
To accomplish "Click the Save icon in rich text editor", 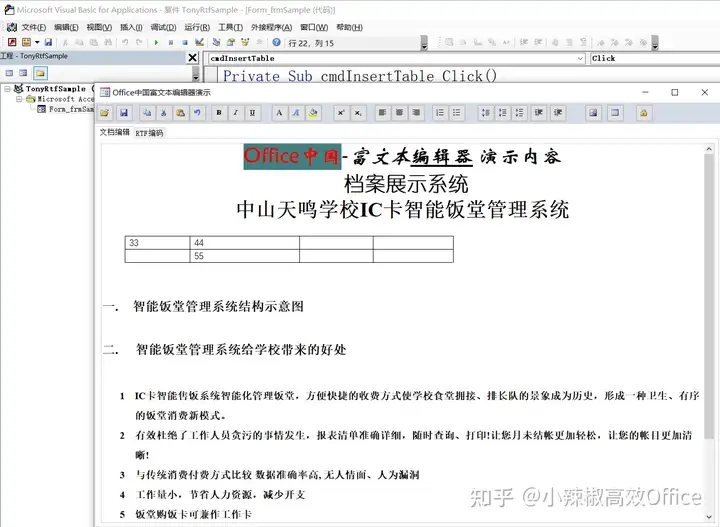I will [x=124, y=113].
